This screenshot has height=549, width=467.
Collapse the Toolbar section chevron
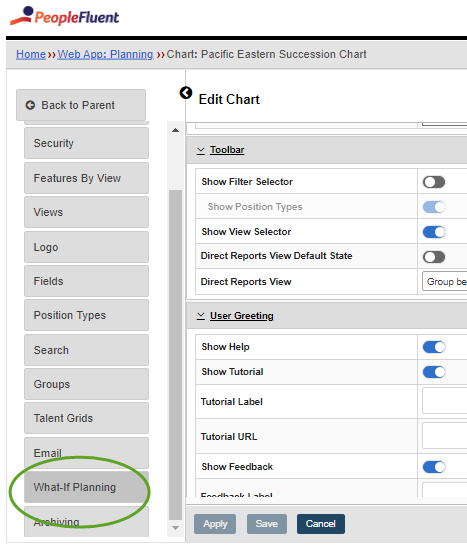pyautogui.click(x=201, y=150)
